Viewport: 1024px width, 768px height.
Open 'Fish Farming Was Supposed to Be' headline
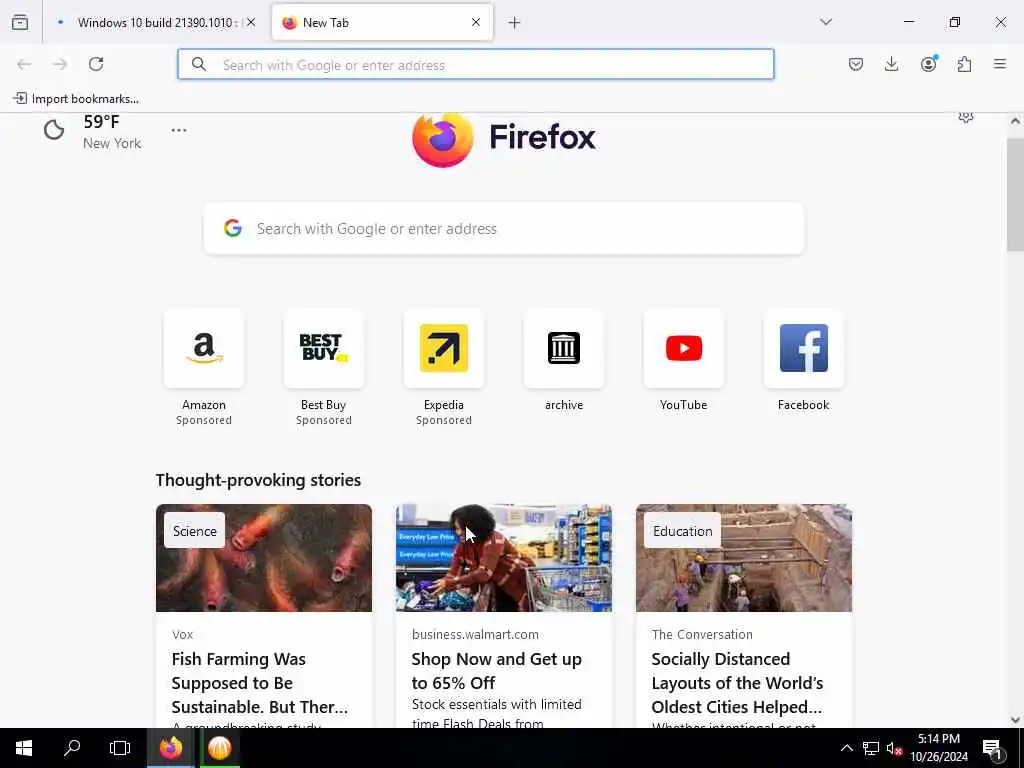(260, 683)
